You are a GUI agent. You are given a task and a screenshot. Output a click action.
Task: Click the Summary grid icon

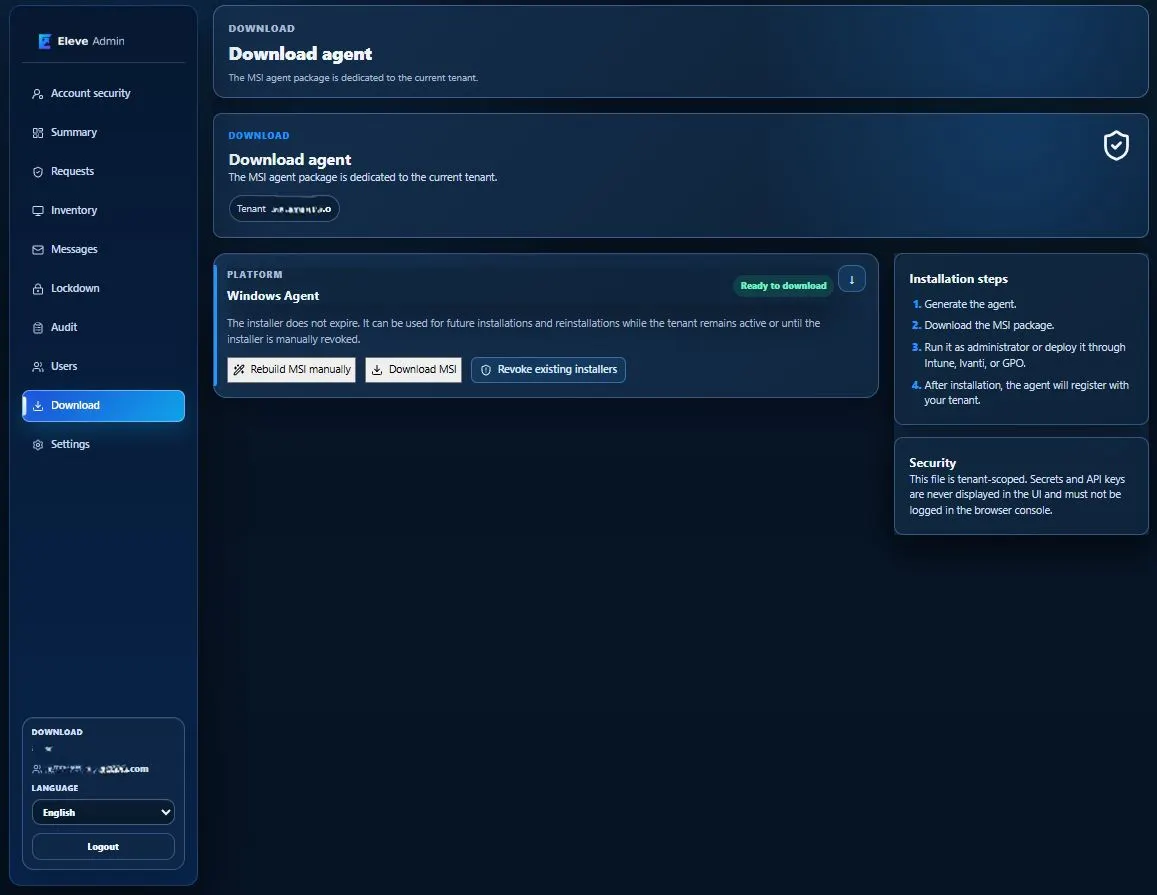coord(38,133)
